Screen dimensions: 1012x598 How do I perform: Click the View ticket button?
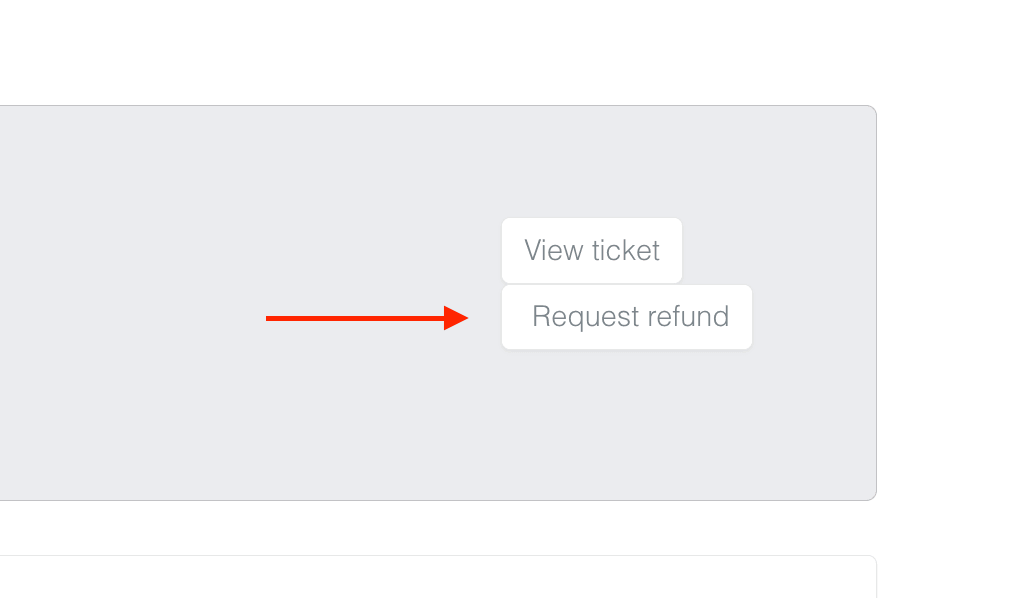pyautogui.click(x=591, y=250)
